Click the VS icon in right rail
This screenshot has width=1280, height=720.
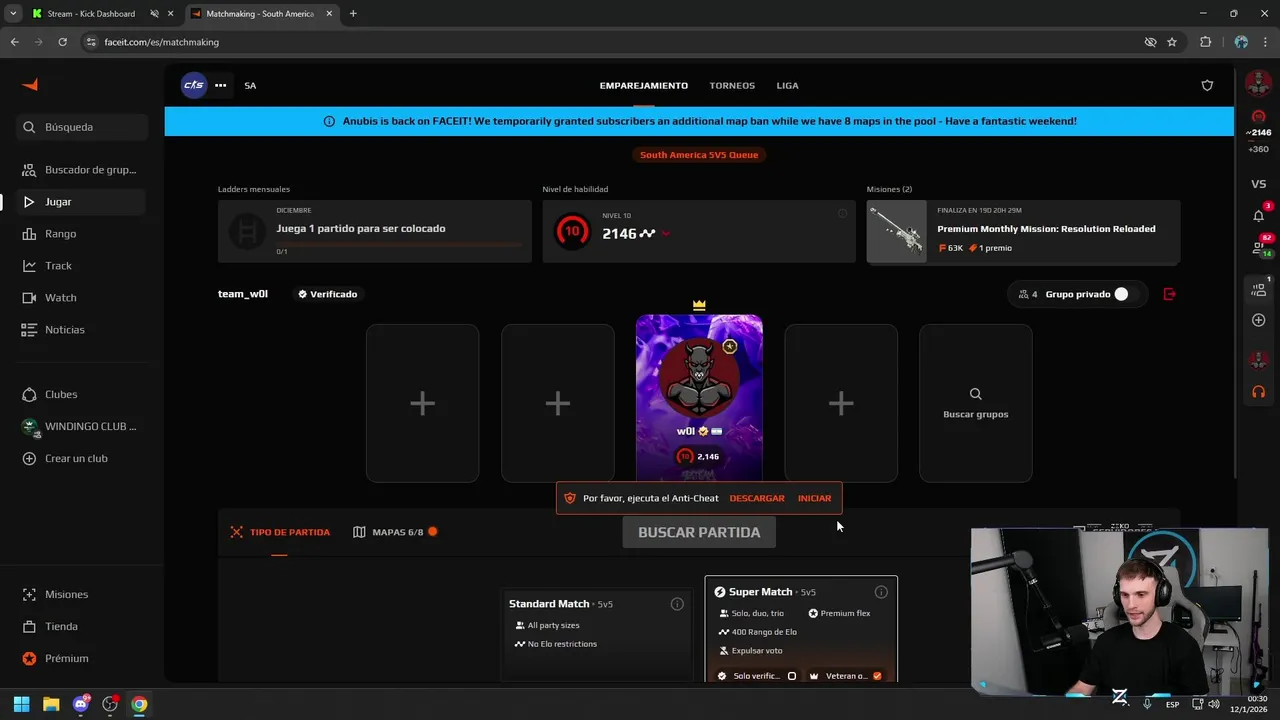pos(1259,184)
